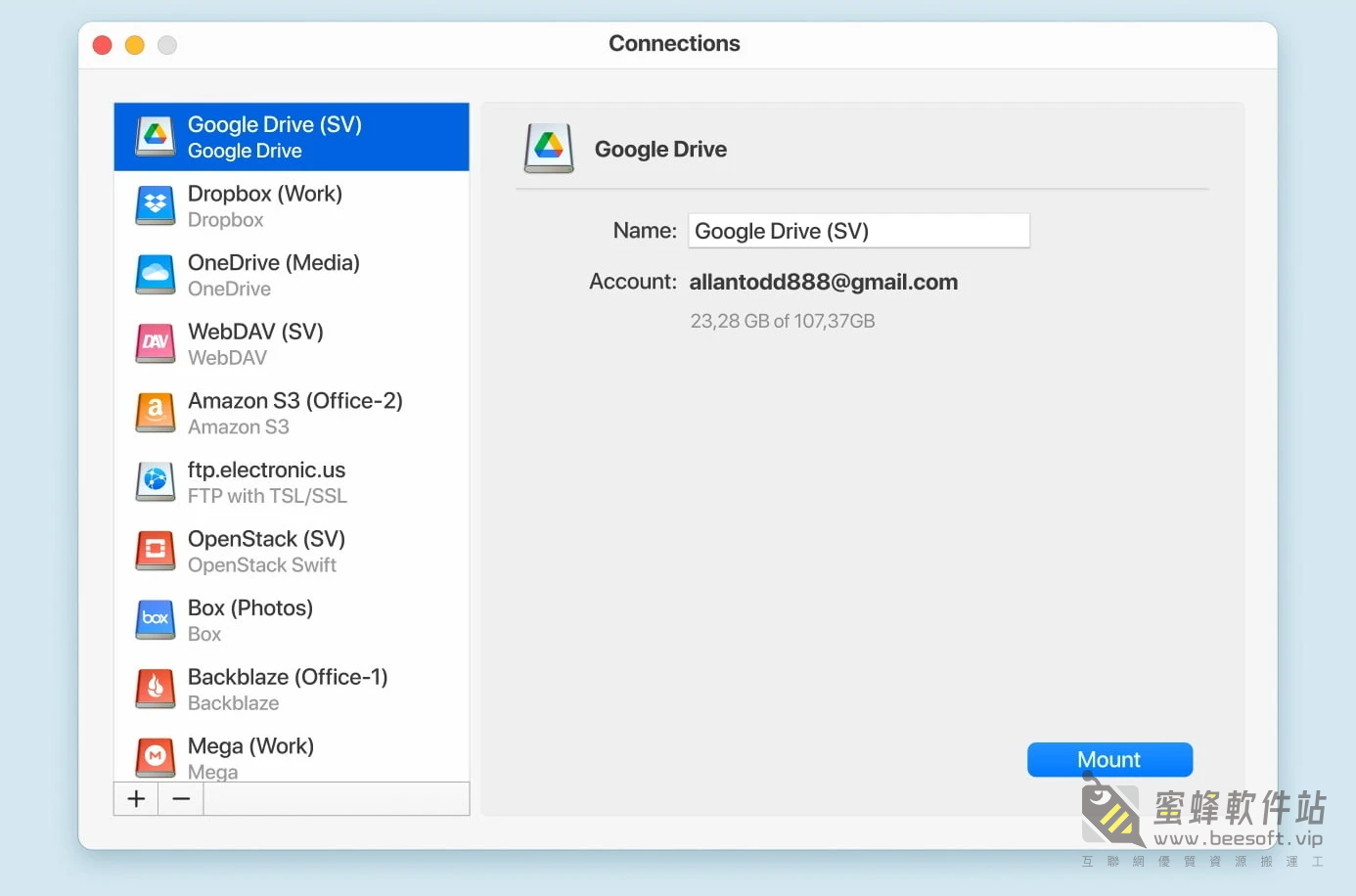Click the Google Drive (SV) drive icon in list
This screenshot has width=1356, height=896.
156,136
